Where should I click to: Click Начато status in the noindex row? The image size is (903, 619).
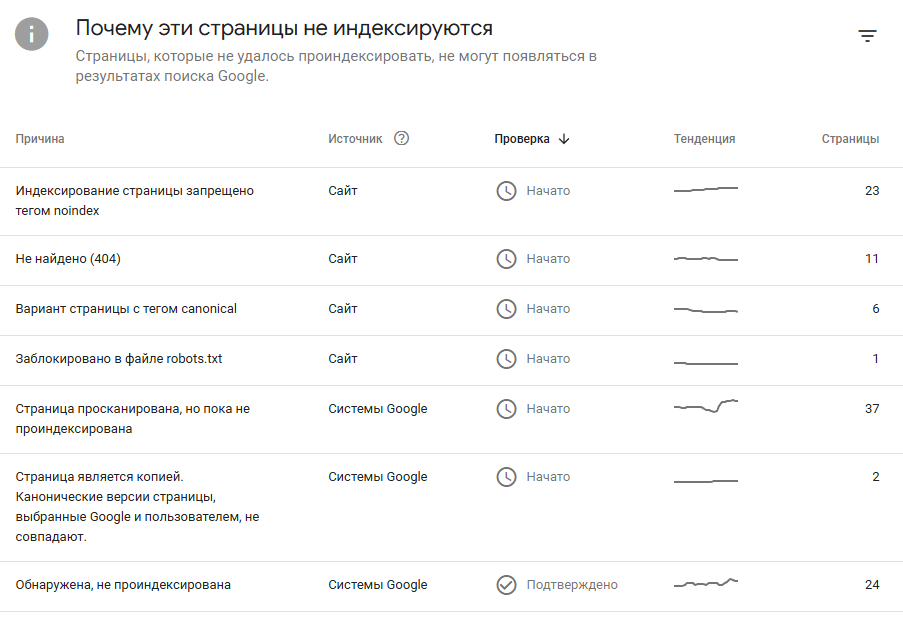click(548, 191)
